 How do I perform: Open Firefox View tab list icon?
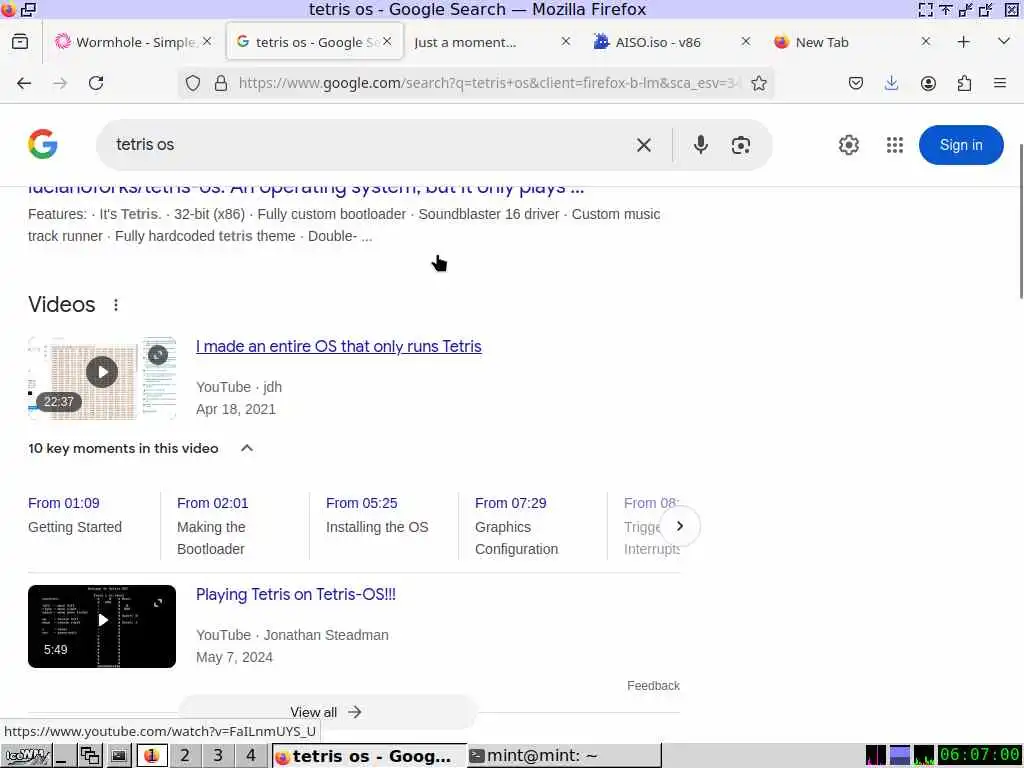tap(20, 42)
